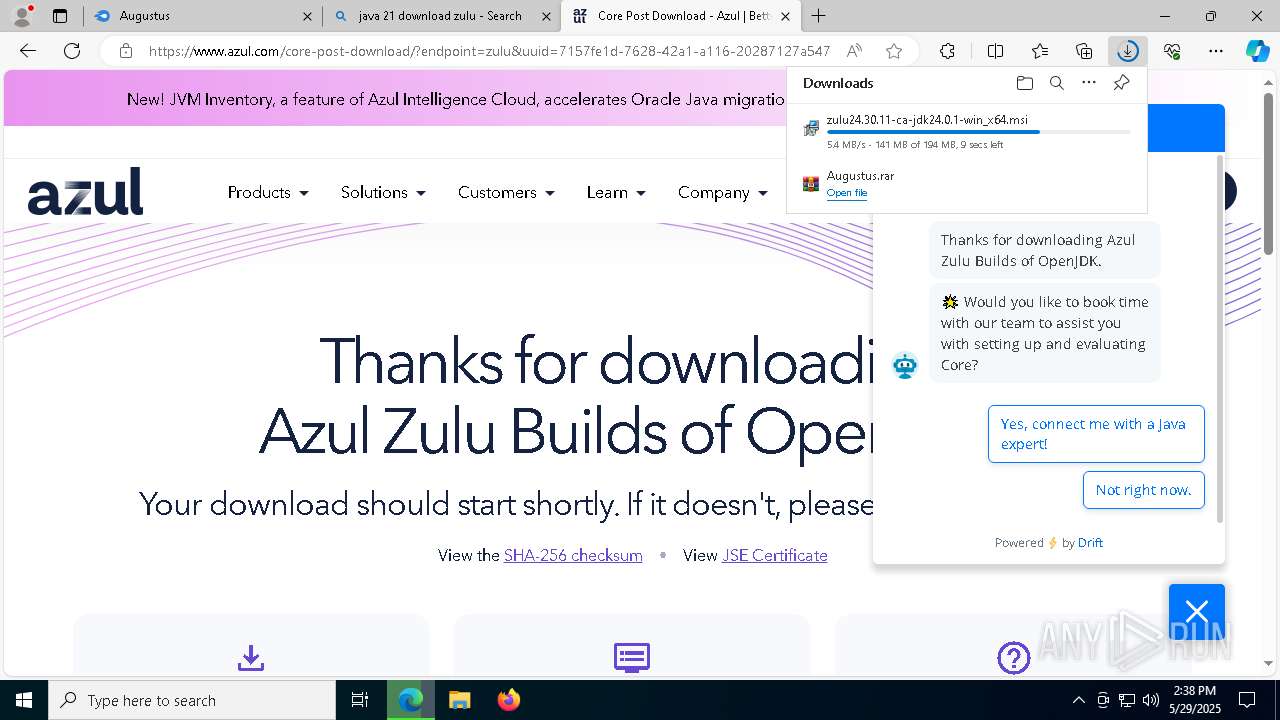Add this page to favorites star
1280x720 pixels.
click(x=894, y=51)
